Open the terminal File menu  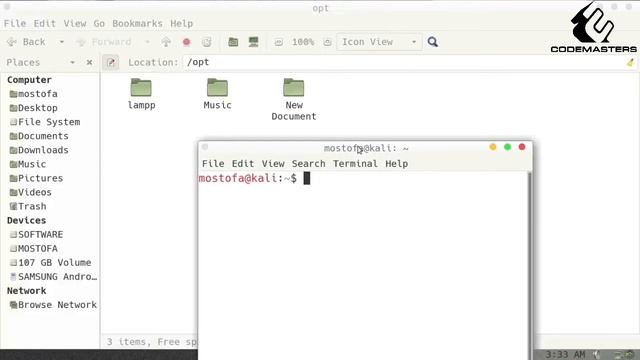(x=213, y=164)
